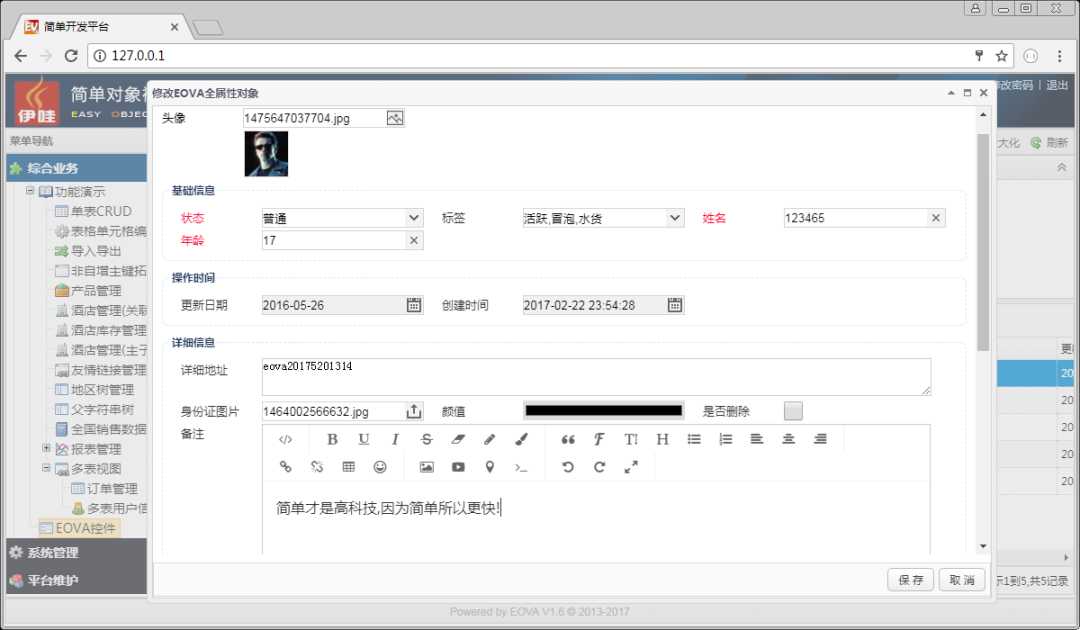The image size is (1080, 630).
Task: Click the insert image icon in the editor
Action: tap(427, 467)
